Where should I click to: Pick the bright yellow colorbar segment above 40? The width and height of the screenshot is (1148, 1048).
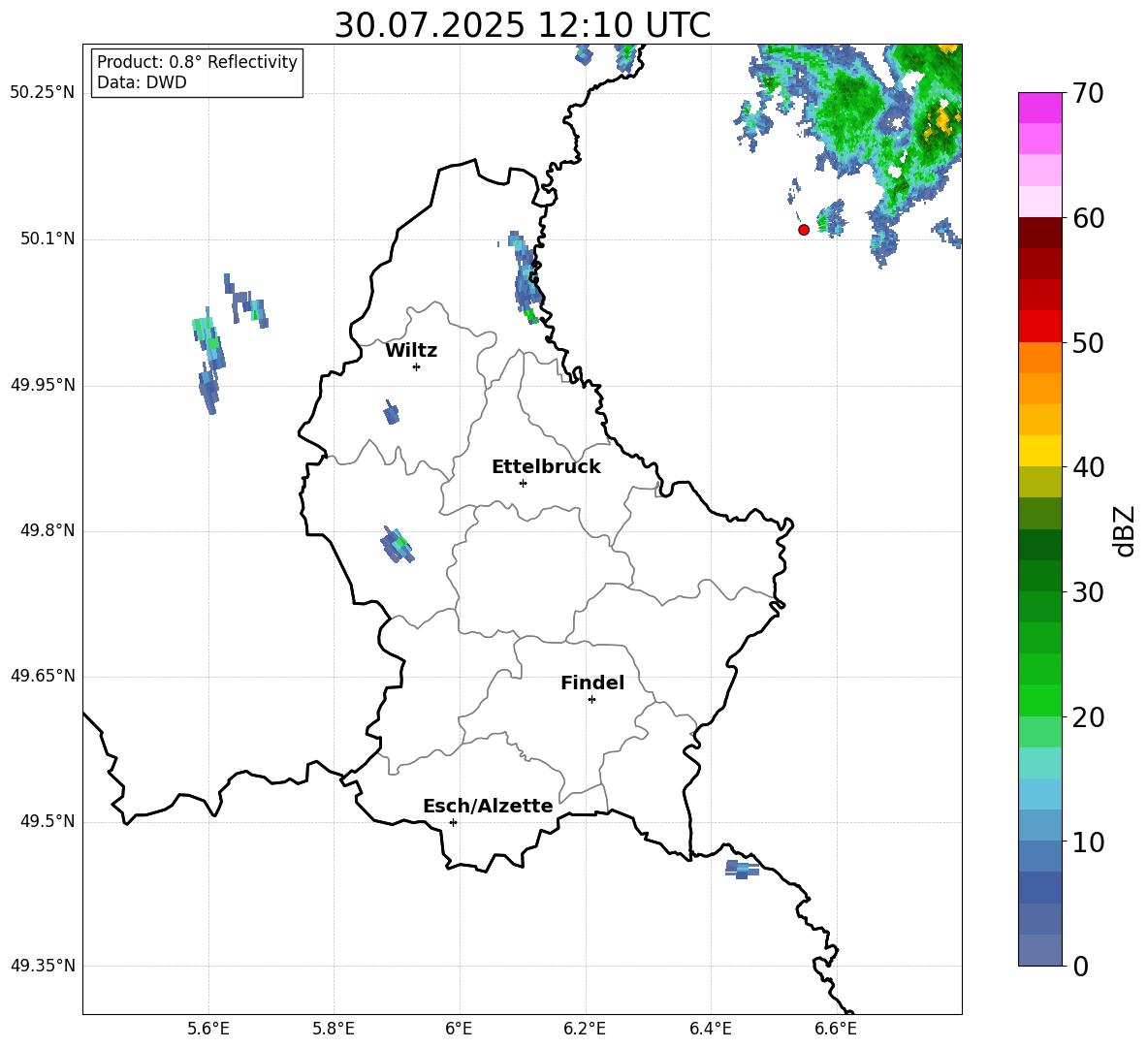tap(1039, 451)
